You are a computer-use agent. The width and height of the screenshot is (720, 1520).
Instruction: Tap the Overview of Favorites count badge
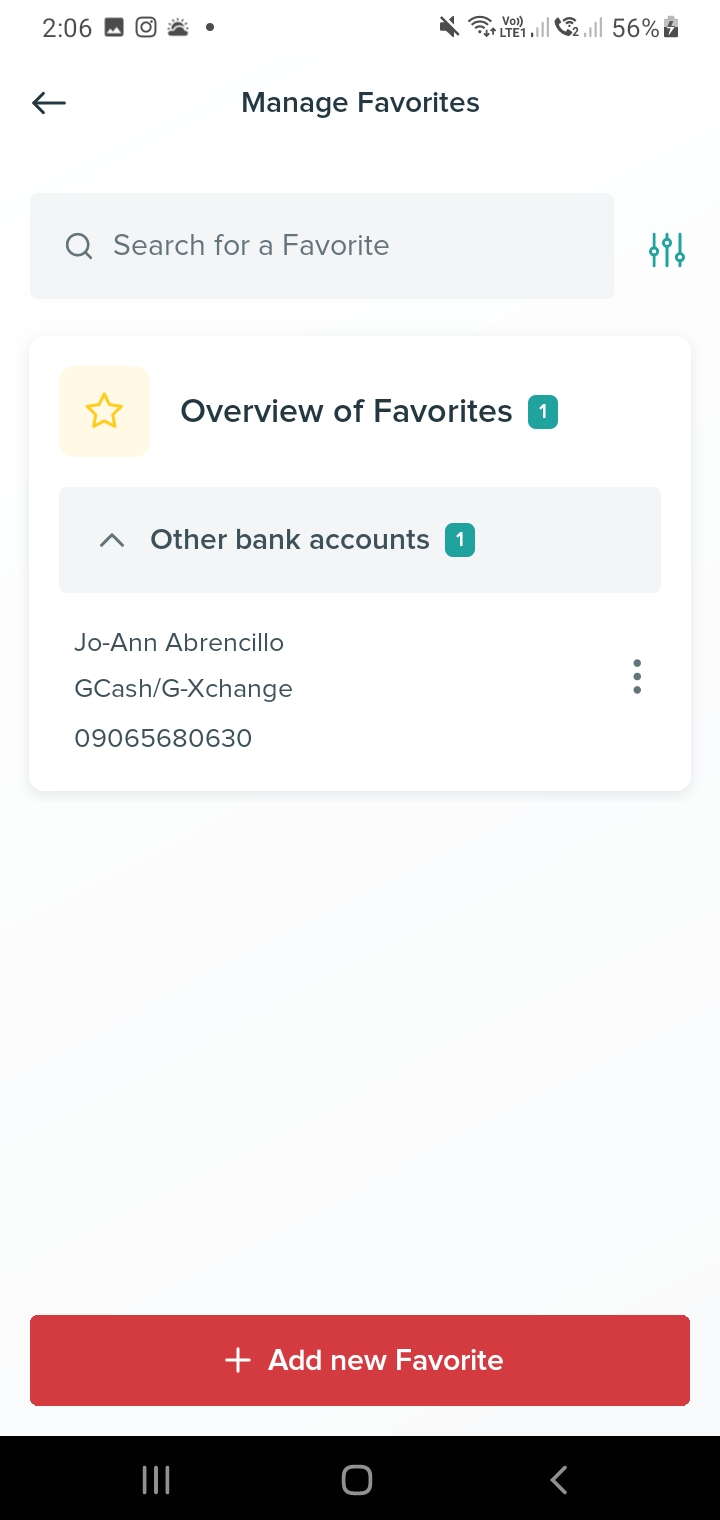543,411
